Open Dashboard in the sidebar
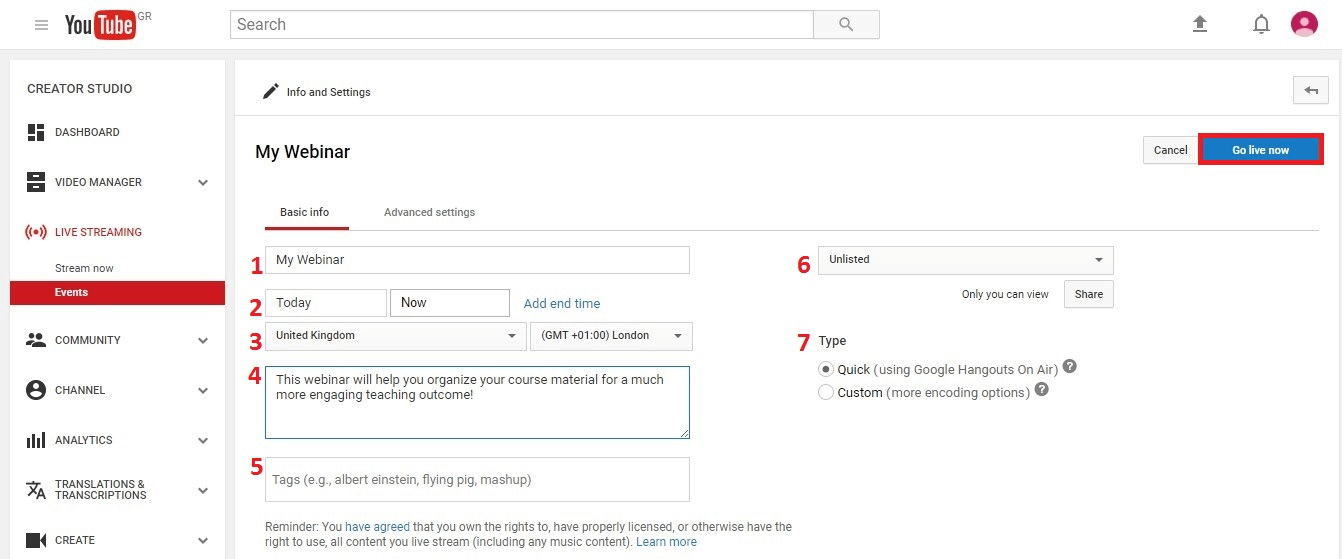The image size is (1342, 559). click(x=87, y=132)
